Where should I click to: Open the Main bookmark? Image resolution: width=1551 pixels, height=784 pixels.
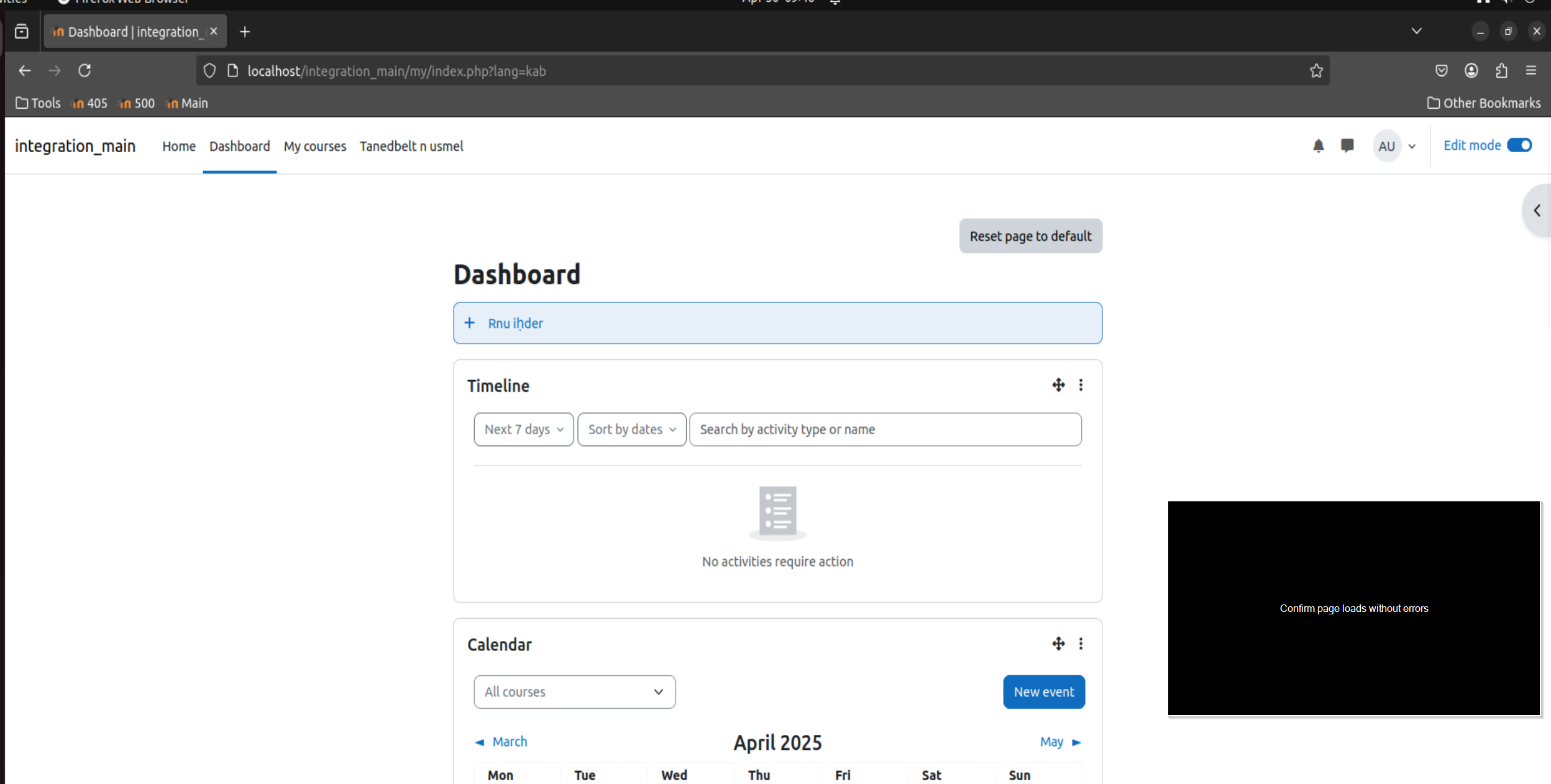187,103
